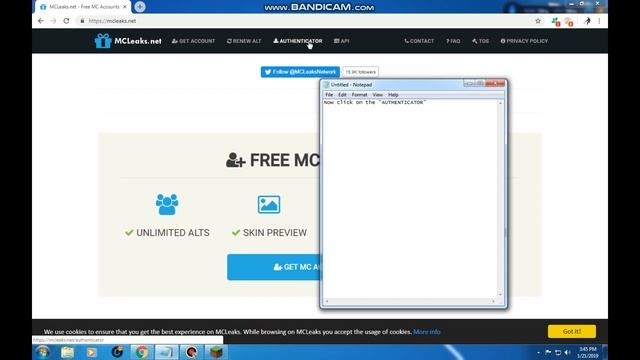Click the red-badged extension icon
This screenshot has height=360, width=640.
click(569, 21)
